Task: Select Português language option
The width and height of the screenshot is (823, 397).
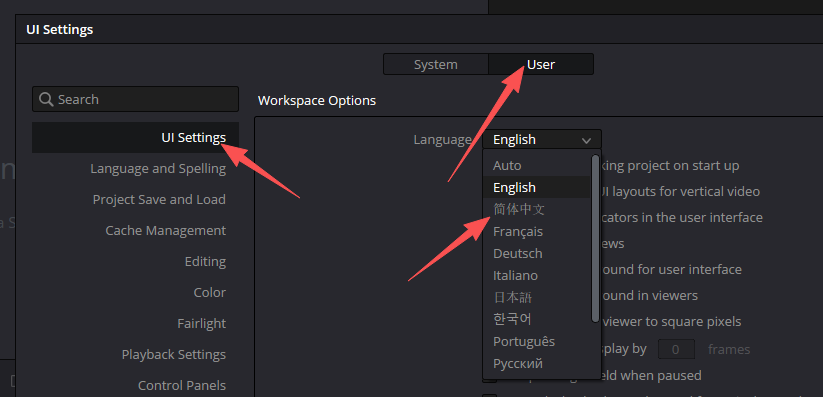Action: (537, 341)
